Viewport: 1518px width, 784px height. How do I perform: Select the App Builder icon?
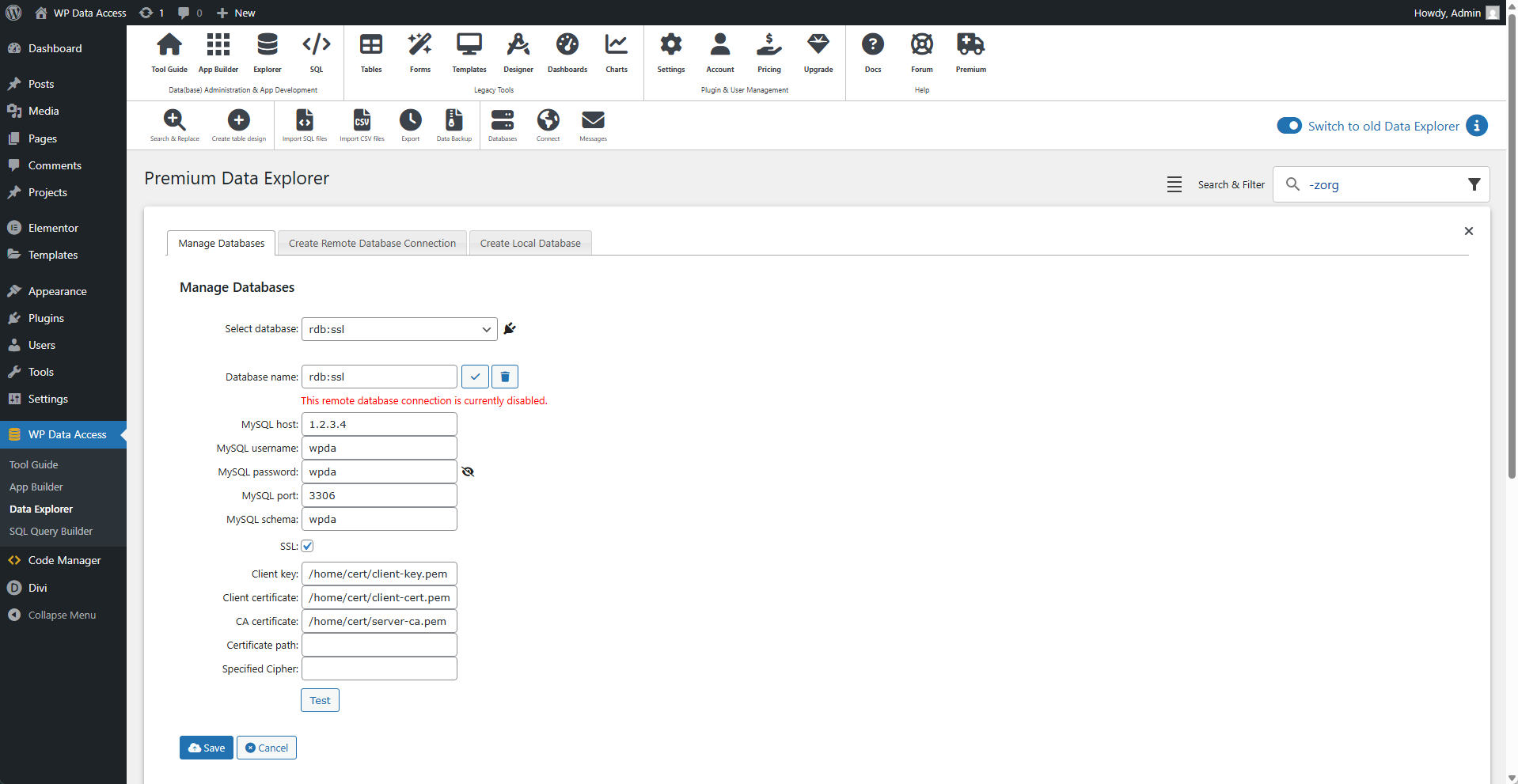[x=218, y=51]
